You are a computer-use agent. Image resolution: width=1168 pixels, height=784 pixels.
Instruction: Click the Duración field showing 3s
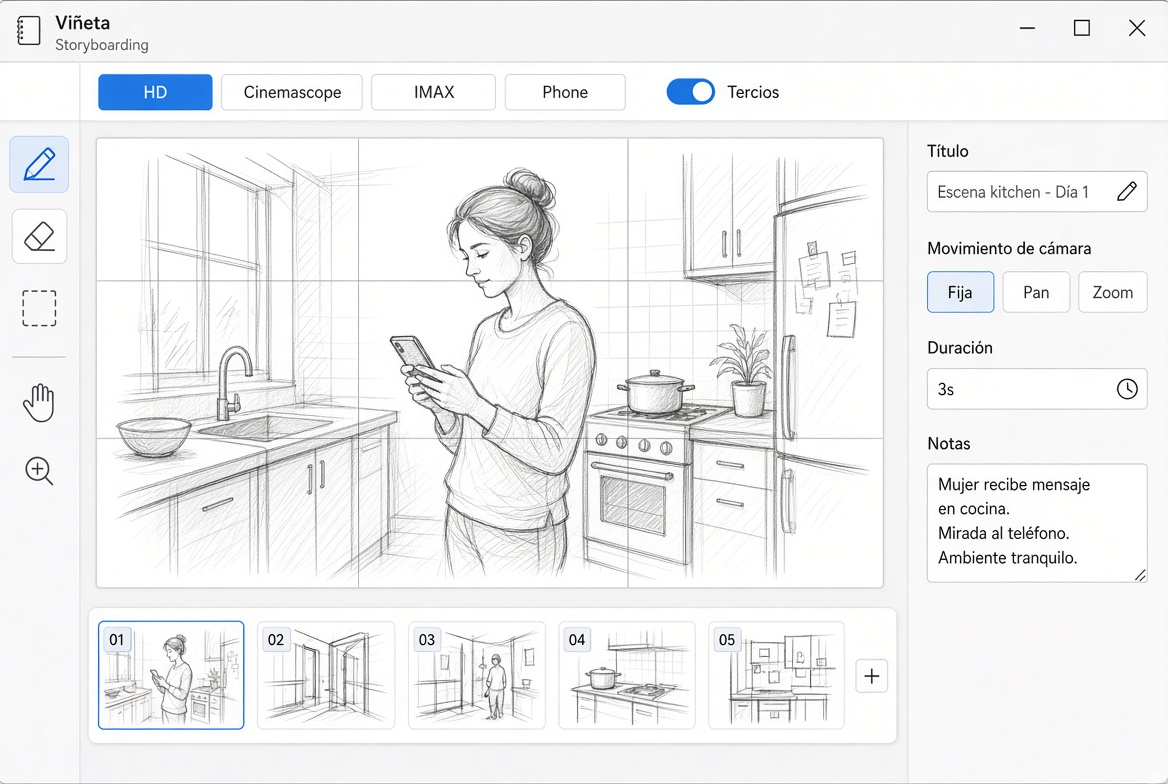click(x=1037, y=389)
